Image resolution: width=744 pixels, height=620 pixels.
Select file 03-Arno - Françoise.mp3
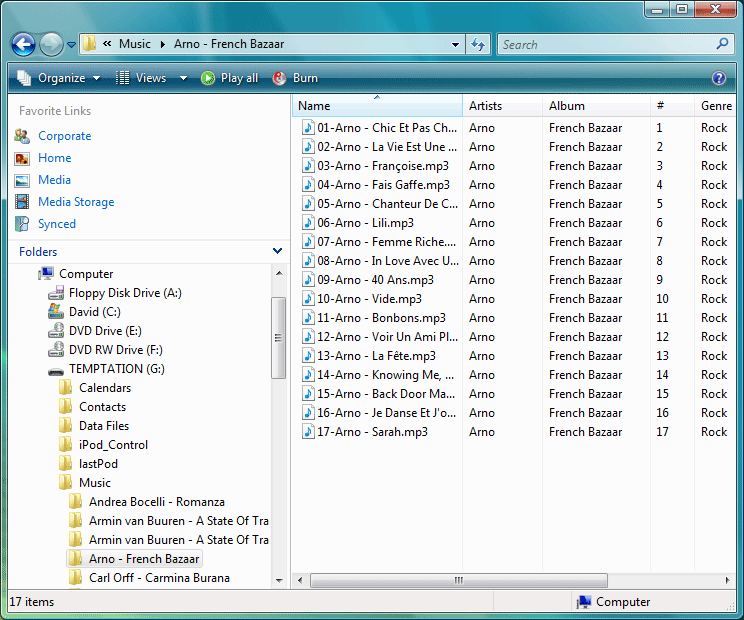[383, 166]
